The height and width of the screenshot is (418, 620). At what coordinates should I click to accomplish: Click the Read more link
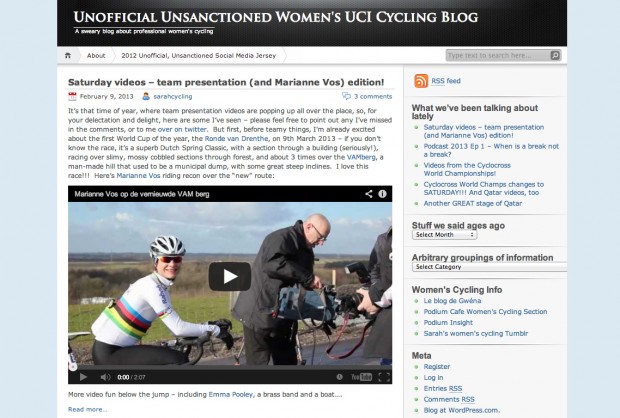(87, 409)
